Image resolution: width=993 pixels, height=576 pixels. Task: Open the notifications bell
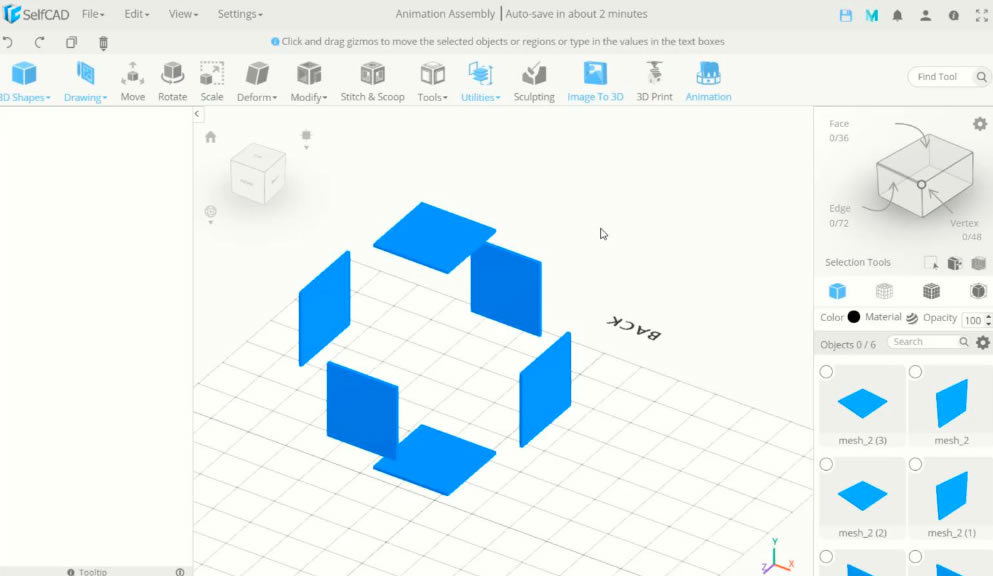tap(897, 16)
